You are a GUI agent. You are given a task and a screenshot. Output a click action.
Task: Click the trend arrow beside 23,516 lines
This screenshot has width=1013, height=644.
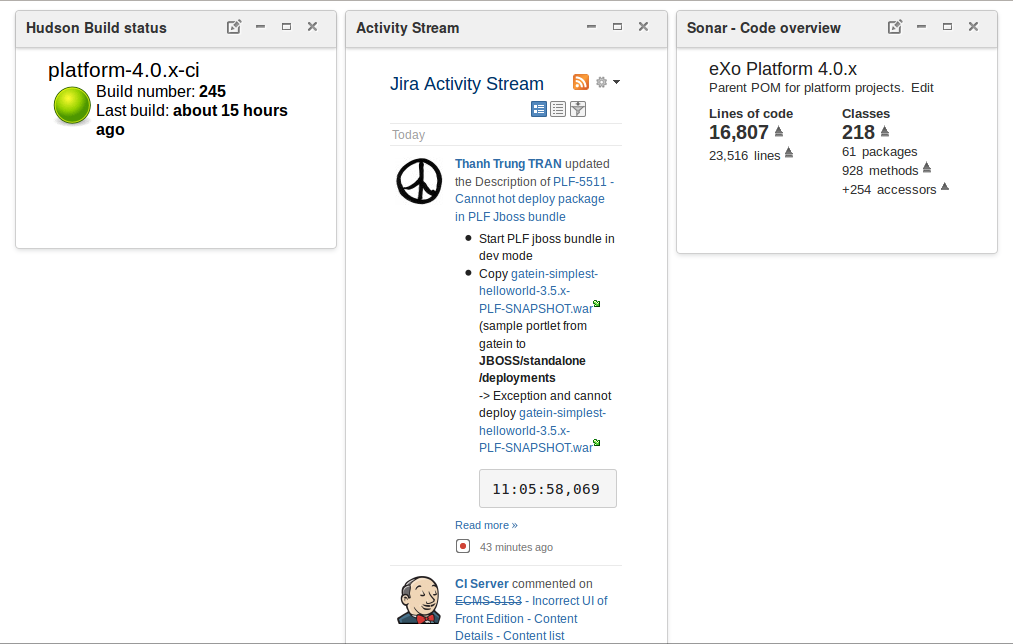pyautogui.click(x=789, y=152)
